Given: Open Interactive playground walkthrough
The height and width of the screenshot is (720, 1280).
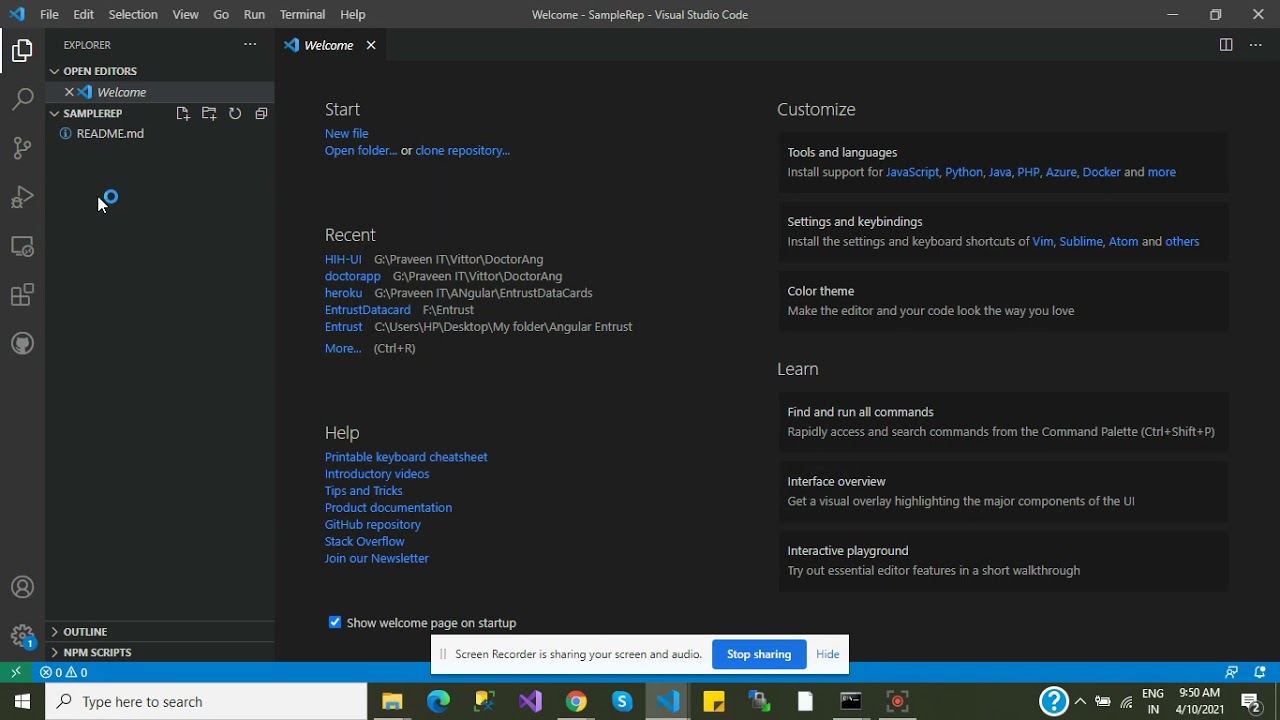Looking at the screenshot, I should click(1003, 561).
